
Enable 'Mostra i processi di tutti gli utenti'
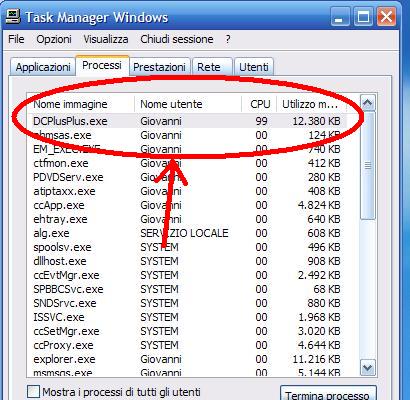click(x=33, y=392)
